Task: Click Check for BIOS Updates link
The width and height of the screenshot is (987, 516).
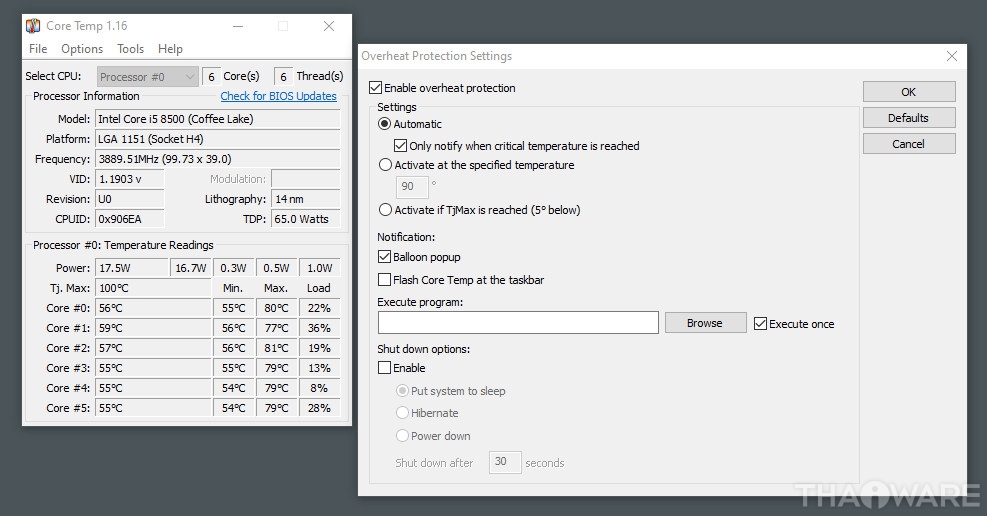Action: pyautogui.click(x=278, y=96)
